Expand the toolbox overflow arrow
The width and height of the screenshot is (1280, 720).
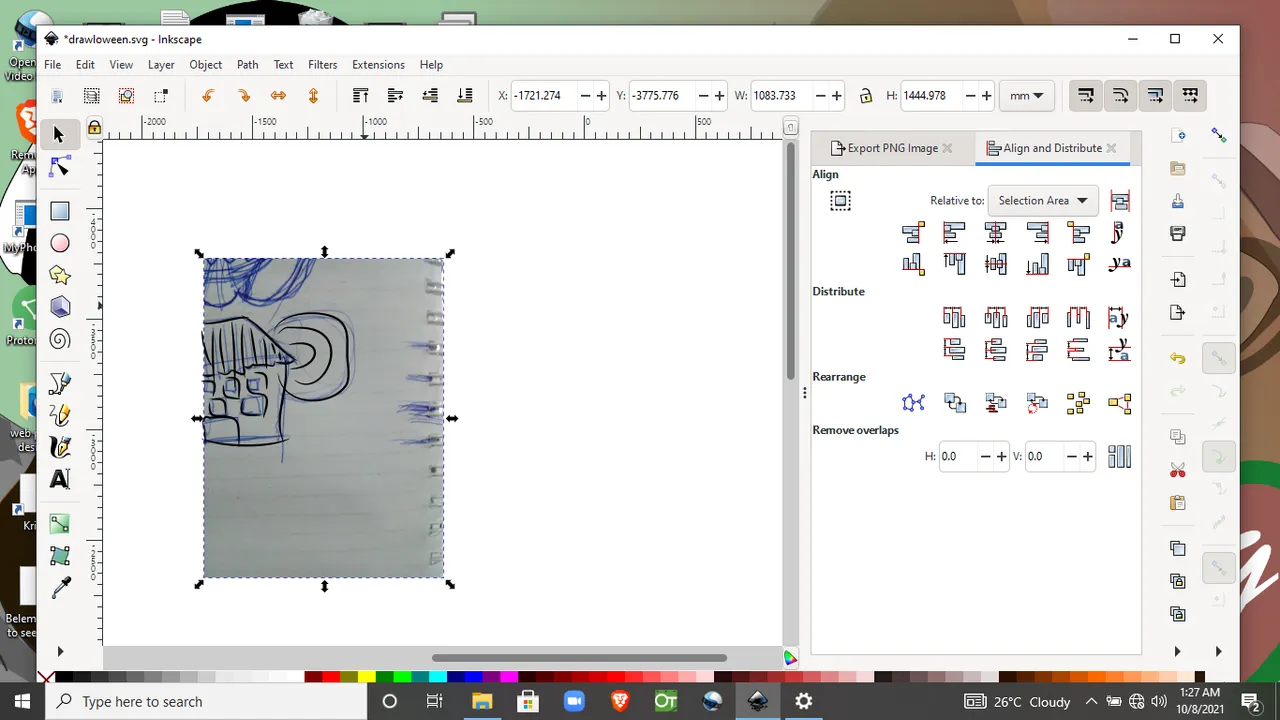pyautogui.click(x=60, y=652)
